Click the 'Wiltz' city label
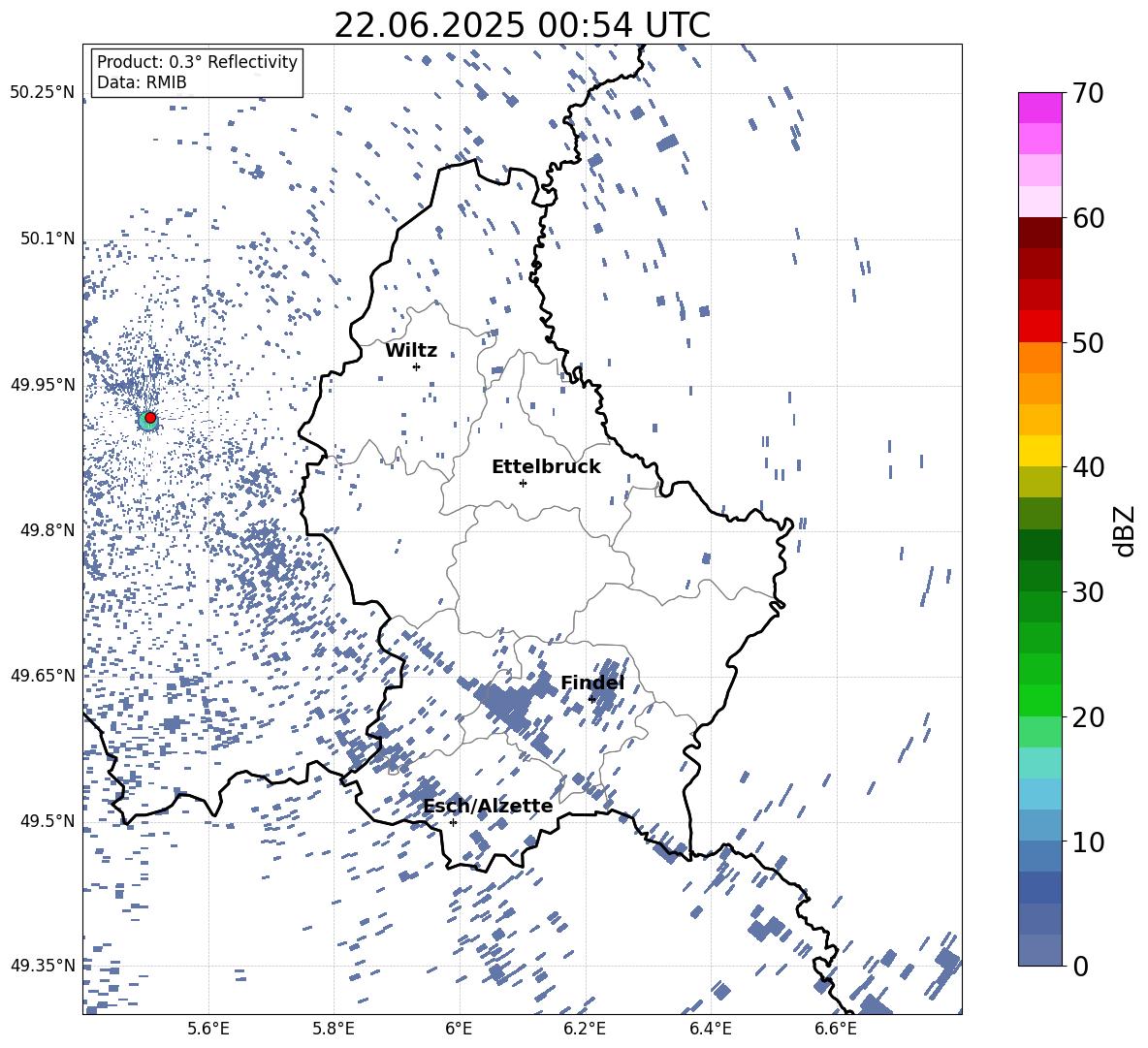The width and height of the screenshot is (1148, 1048). pyautogui.click(x=411, y=351)
